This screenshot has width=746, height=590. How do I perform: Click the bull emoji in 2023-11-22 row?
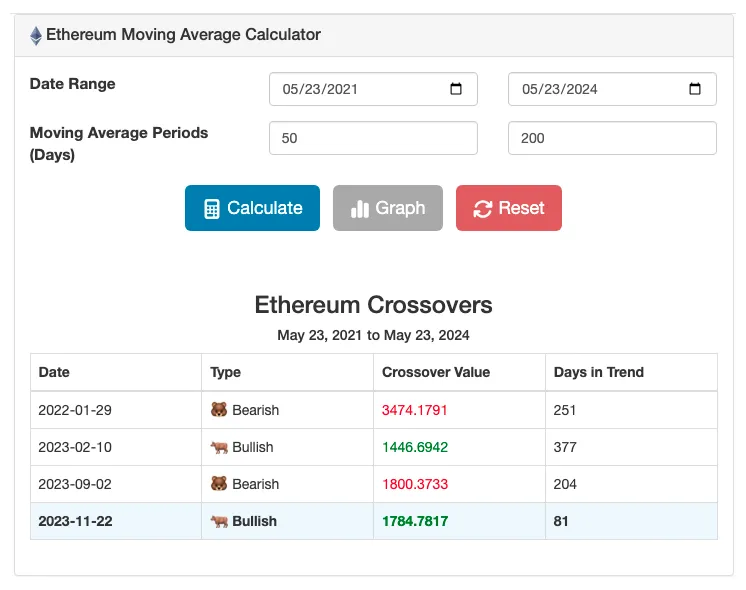(x=219, y=521)
